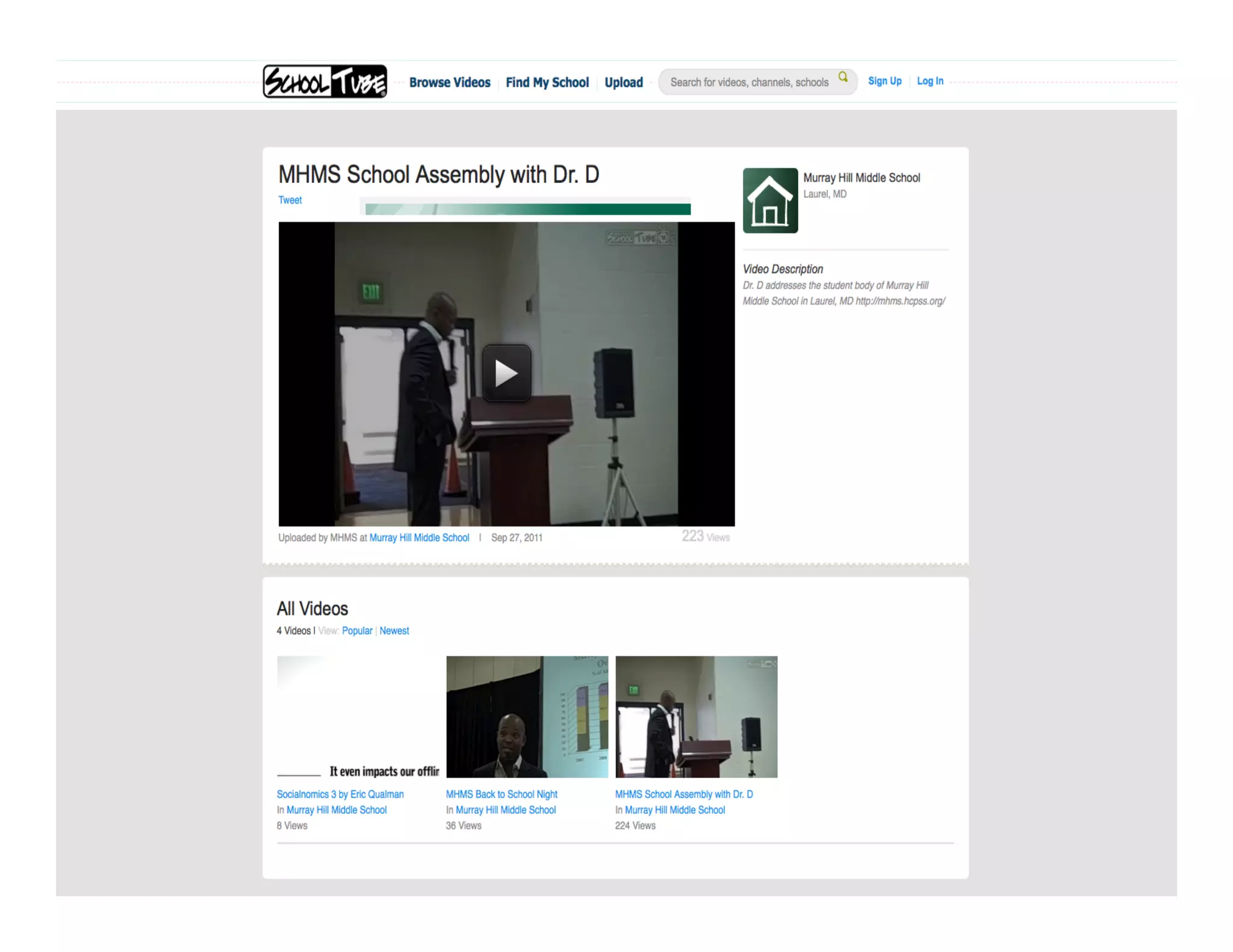1233x952 pixels.
Task: Click the Murray Hill school house icon
Action: [770, 200]
